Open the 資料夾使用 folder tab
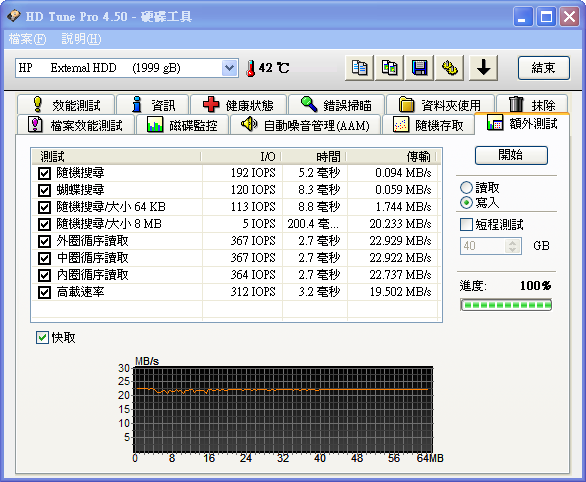 click(x=440, y=105)
